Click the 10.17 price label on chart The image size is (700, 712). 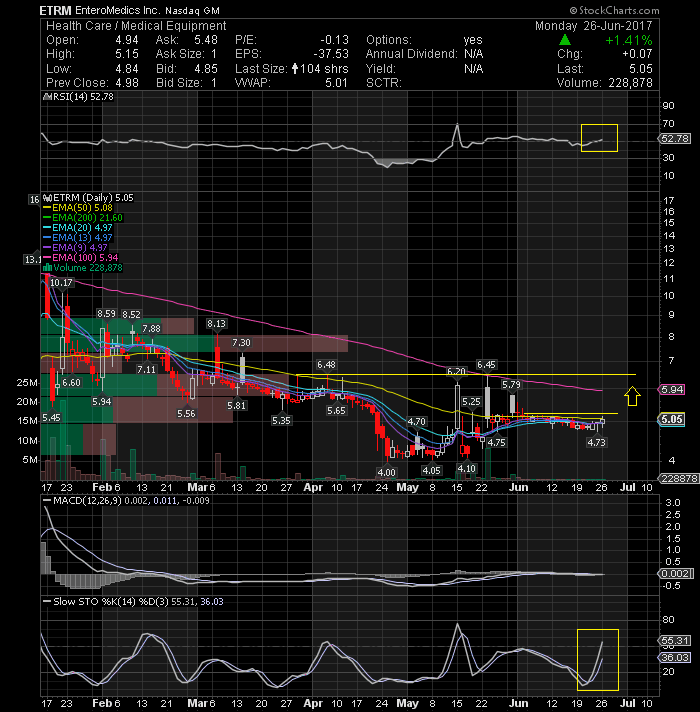coord(61,283)
